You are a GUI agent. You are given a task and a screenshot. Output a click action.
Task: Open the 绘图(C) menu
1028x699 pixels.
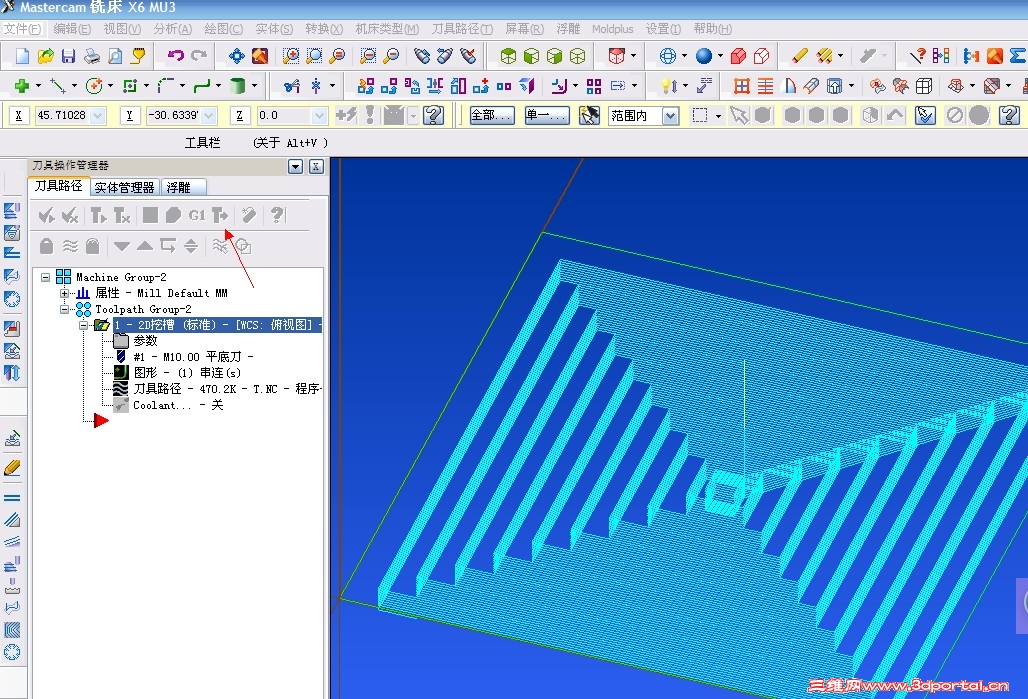pos(224,29)
